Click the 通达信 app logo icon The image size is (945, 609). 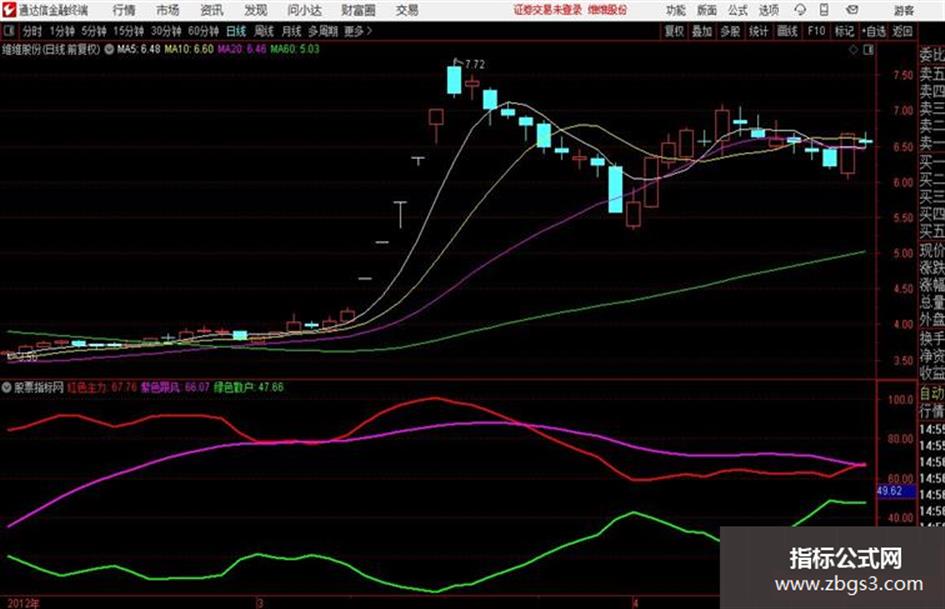[x=9, y=10]
